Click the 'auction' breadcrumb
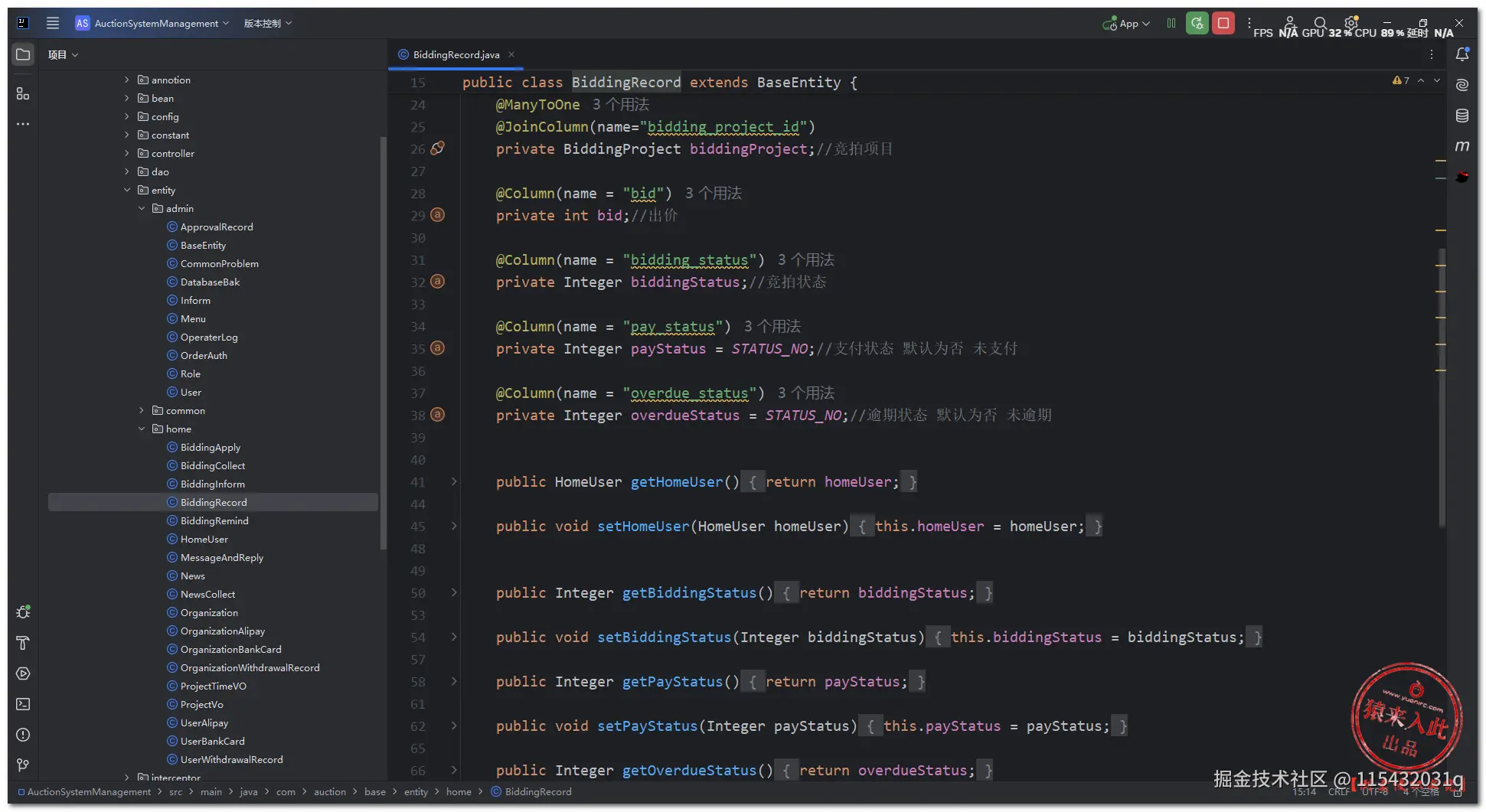Screen dimensions: 1486x812 pos(330,792)
